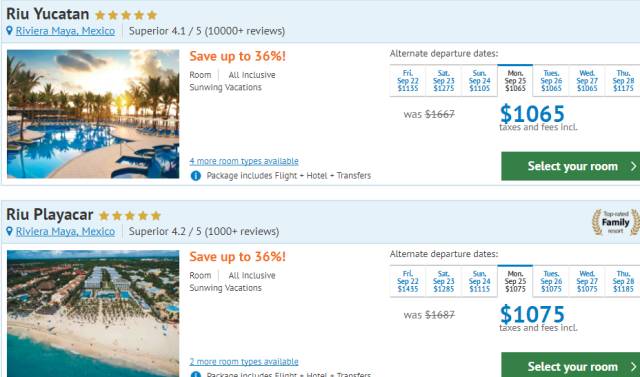Screen dimensions: 640x377
Task: Click the Riu Playacar star rating
Action: click(x=130, y=216)
